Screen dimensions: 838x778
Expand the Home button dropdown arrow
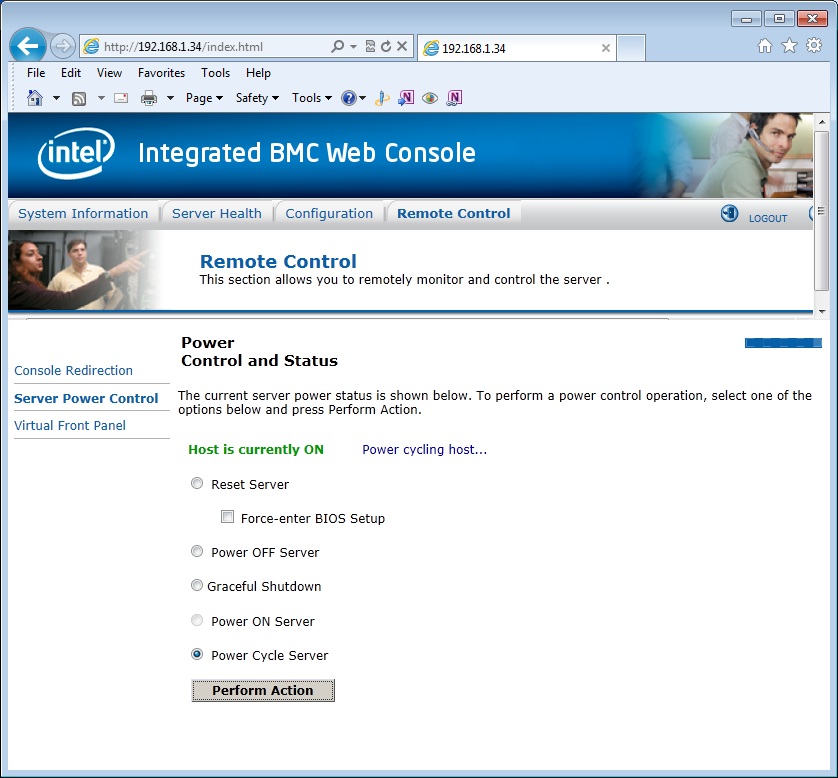point(56,98)
